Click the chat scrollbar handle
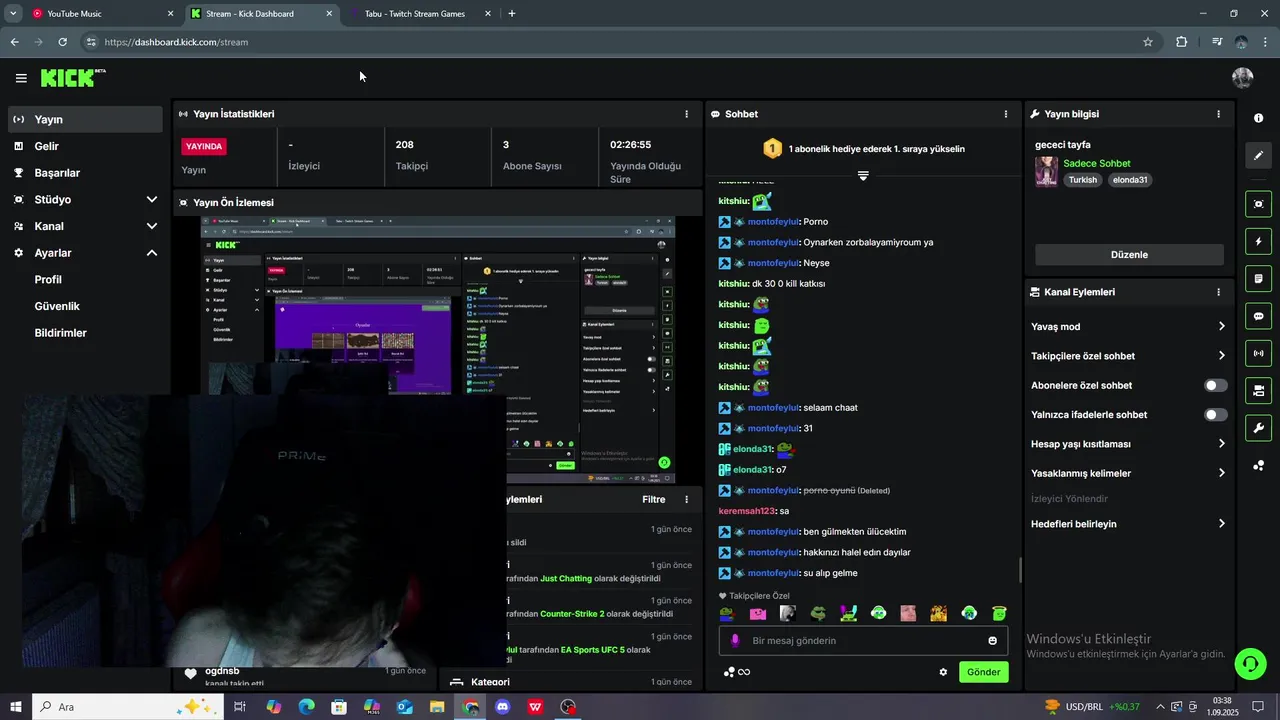 (x=1020, y=570)
